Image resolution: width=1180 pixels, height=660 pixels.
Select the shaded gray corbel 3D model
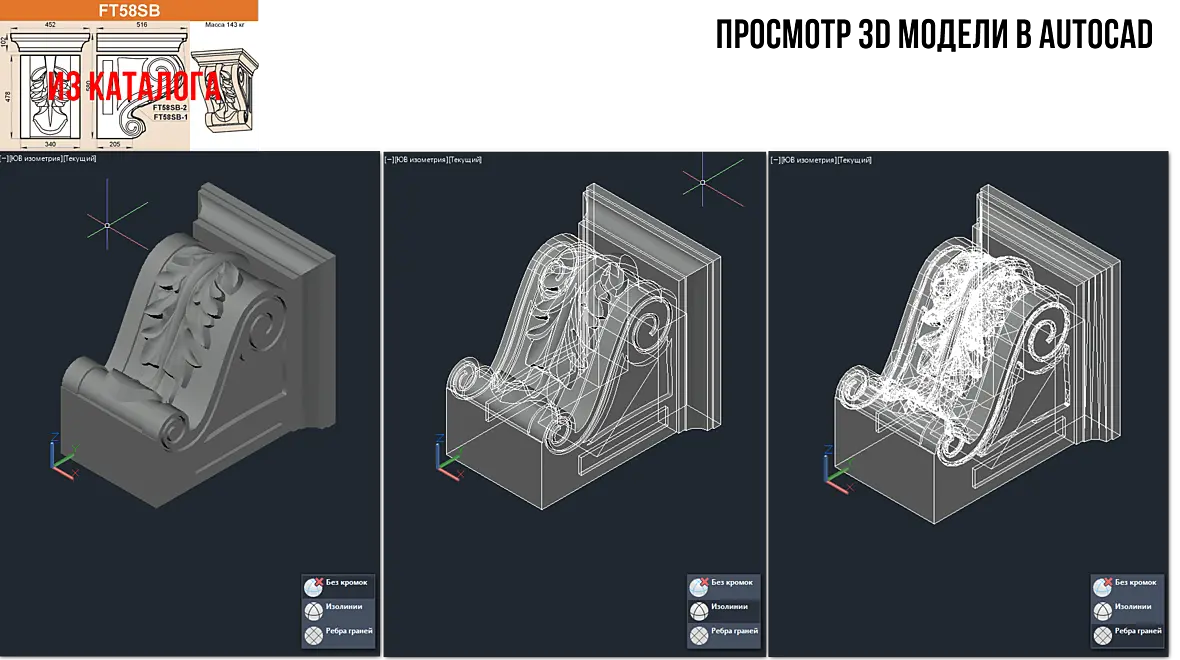(199, 345)
